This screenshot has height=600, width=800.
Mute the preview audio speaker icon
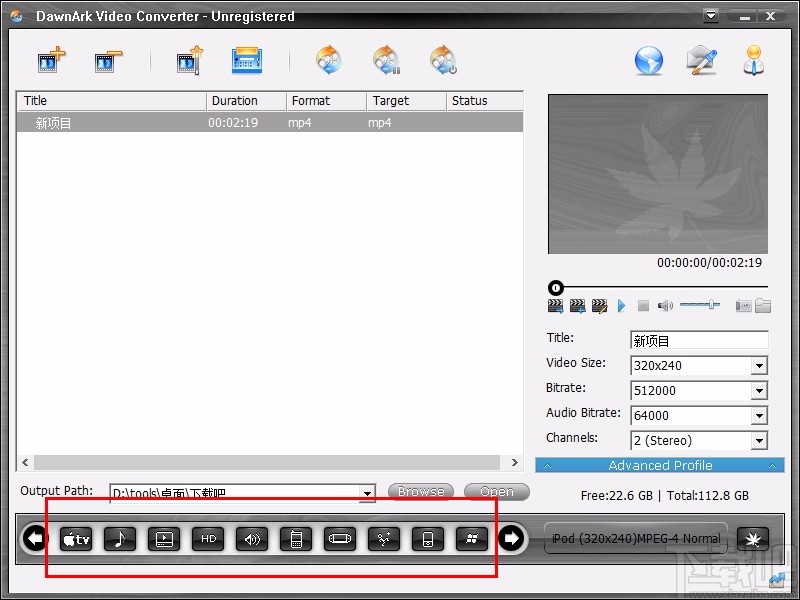665,305
